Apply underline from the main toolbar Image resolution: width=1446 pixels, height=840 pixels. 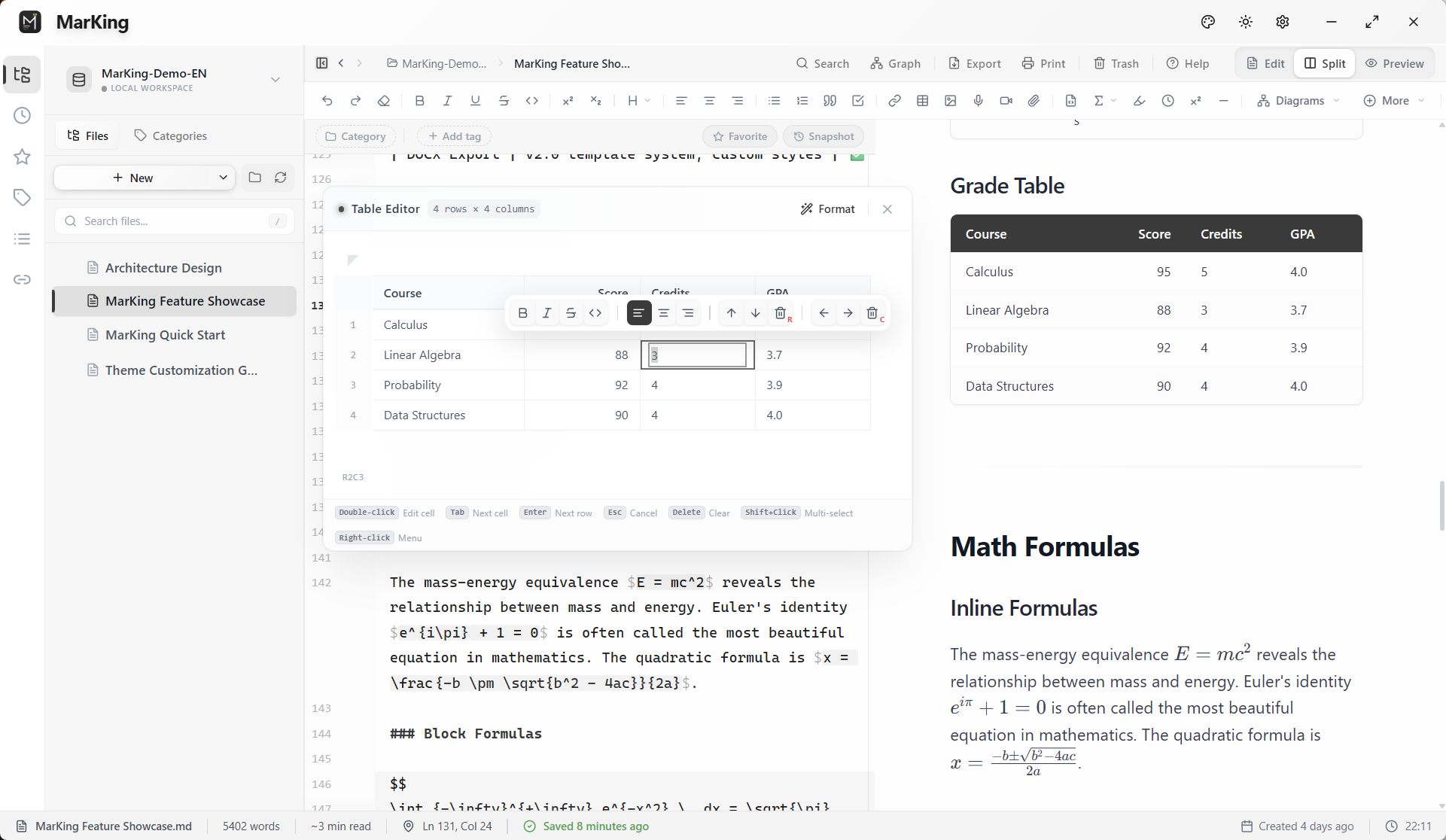pos(476,101)
